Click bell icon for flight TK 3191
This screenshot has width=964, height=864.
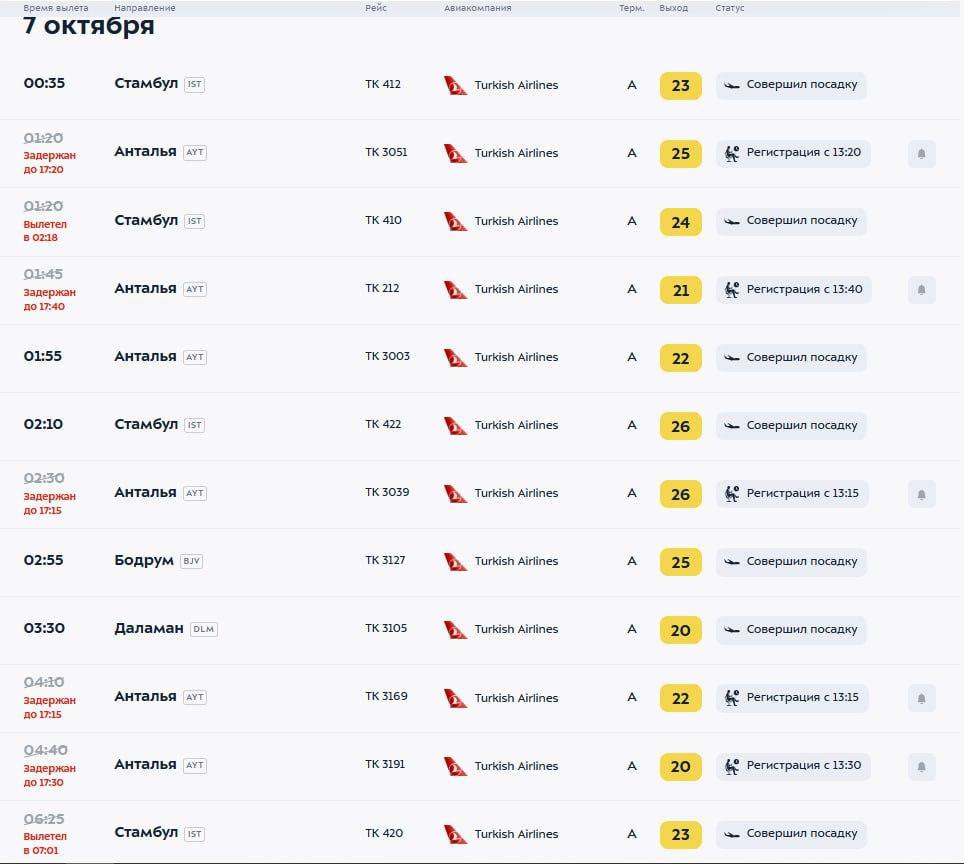[x=921, y=766]
